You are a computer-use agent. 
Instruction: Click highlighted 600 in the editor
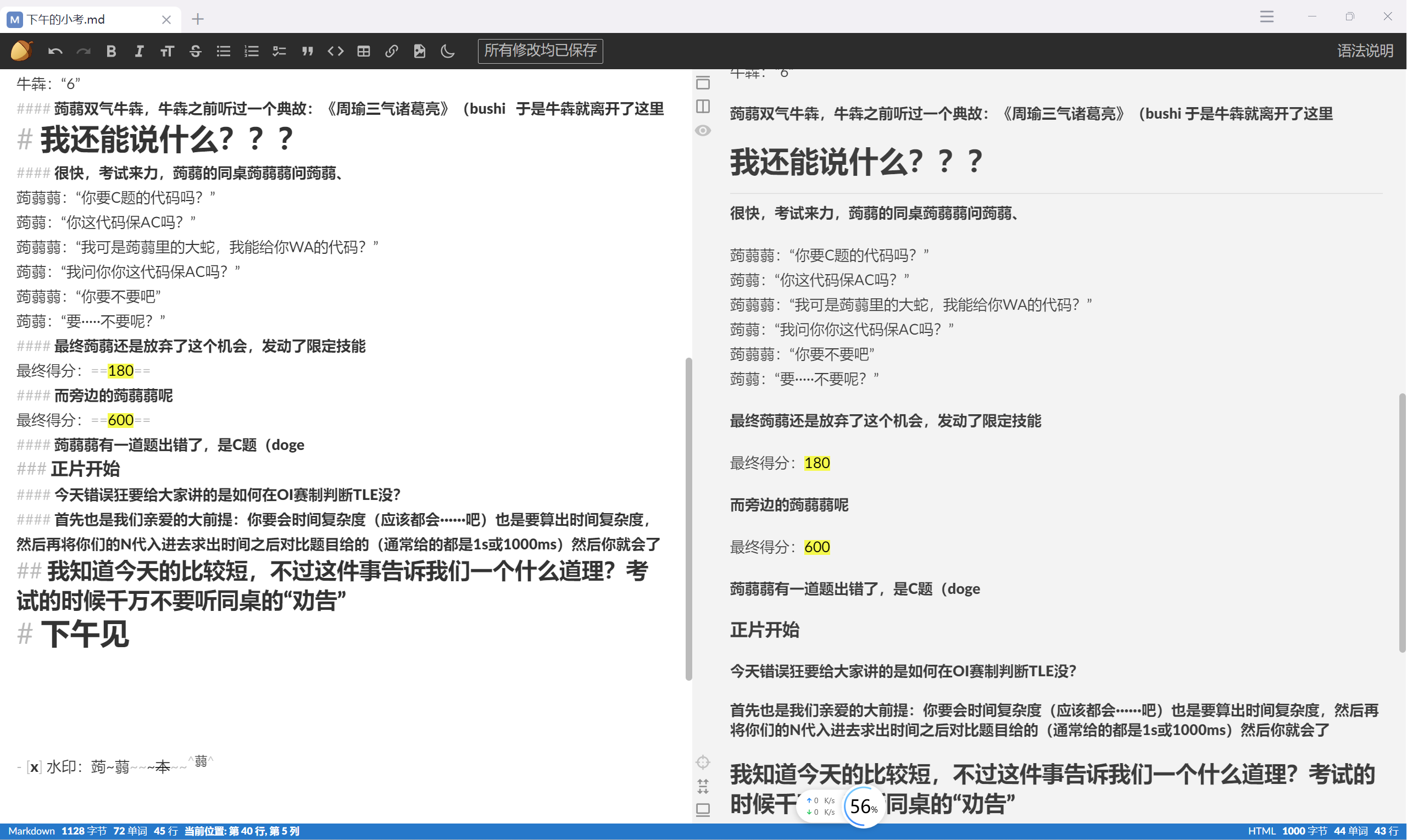point(120,420)
